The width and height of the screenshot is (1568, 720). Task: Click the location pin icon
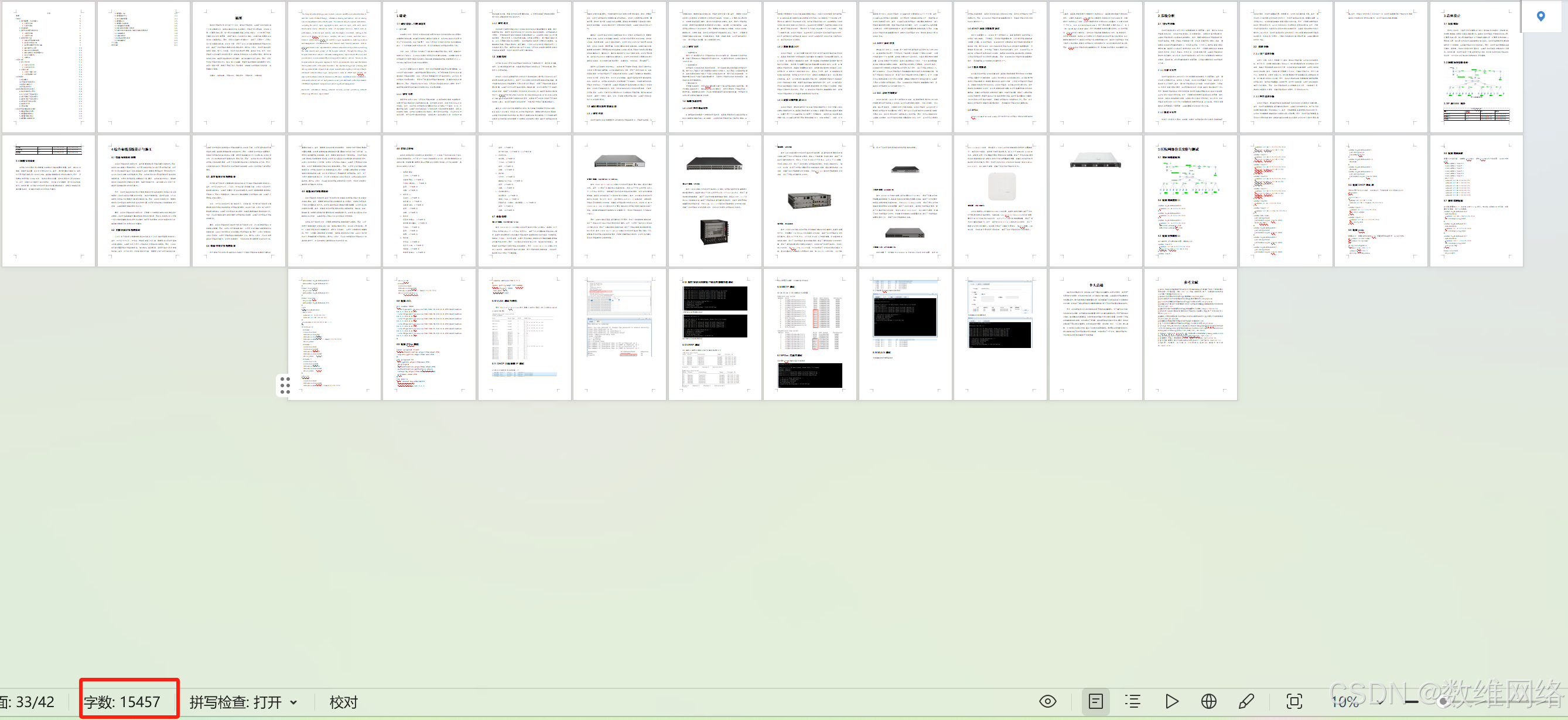click(x=1540, y=16)
